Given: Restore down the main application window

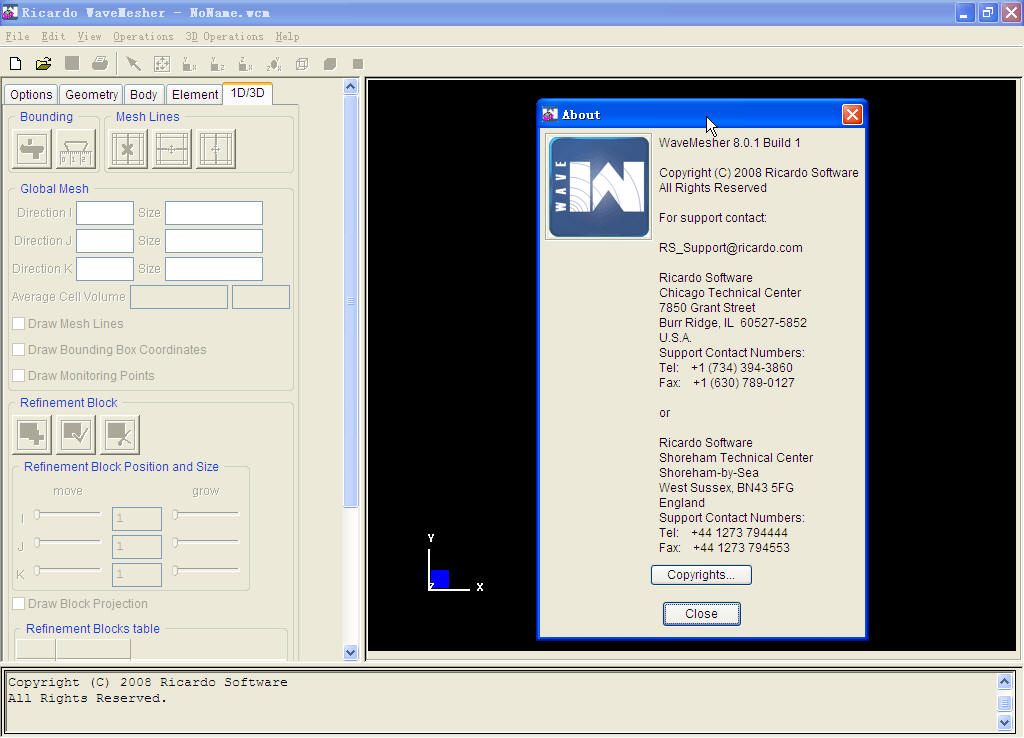Looking at the screenshot, I should point(987,12).
